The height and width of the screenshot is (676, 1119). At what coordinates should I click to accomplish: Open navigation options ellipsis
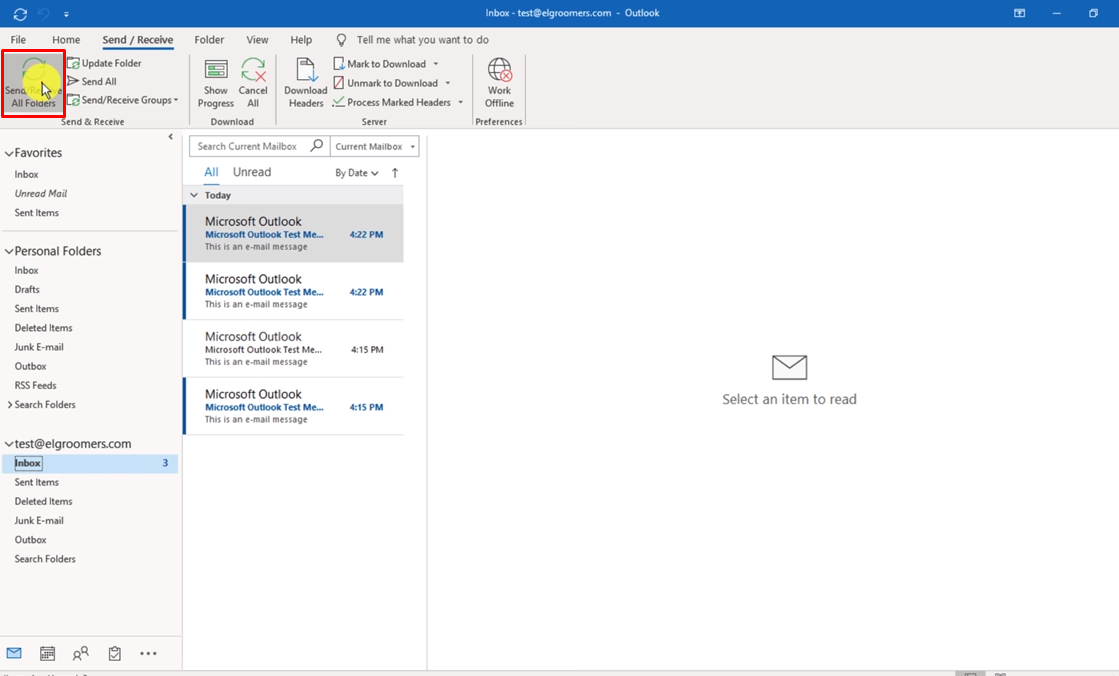click(x=148, y=653)
